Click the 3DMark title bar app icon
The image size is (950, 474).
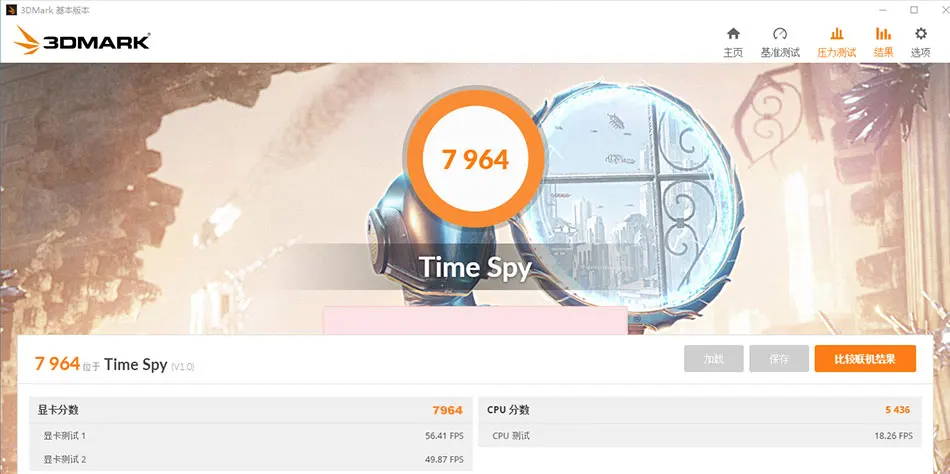pos(11,10)
